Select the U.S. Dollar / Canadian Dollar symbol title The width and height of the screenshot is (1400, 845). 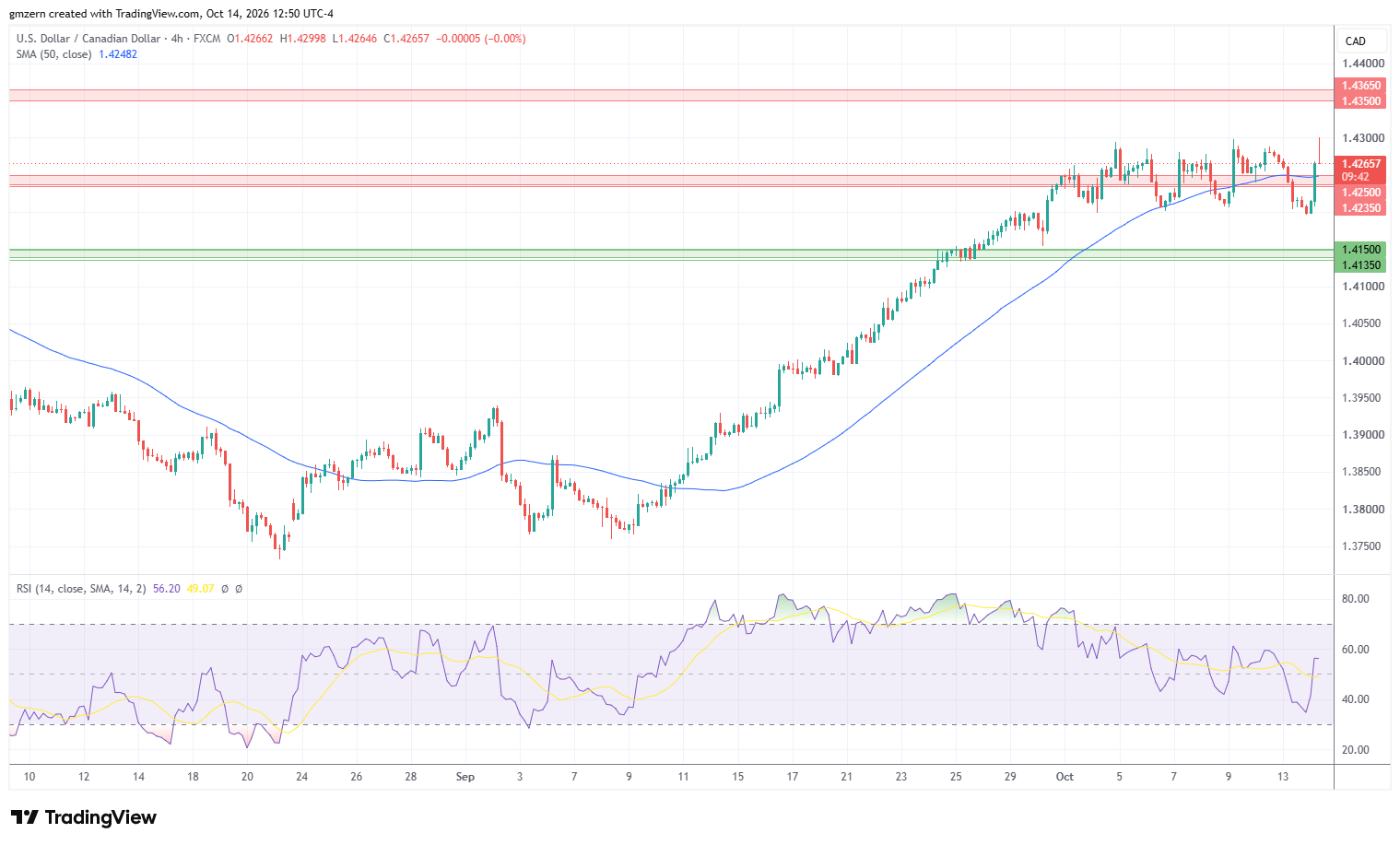(x=88, y=39)
